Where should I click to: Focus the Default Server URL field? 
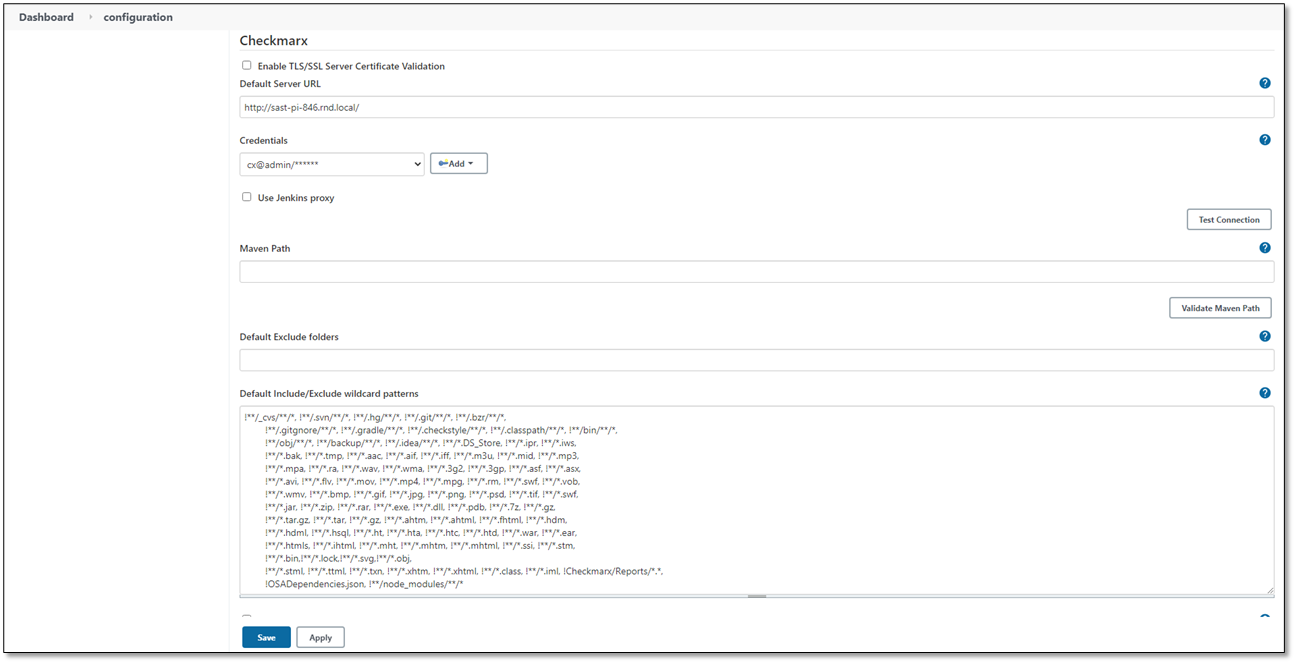click(757, 107)
